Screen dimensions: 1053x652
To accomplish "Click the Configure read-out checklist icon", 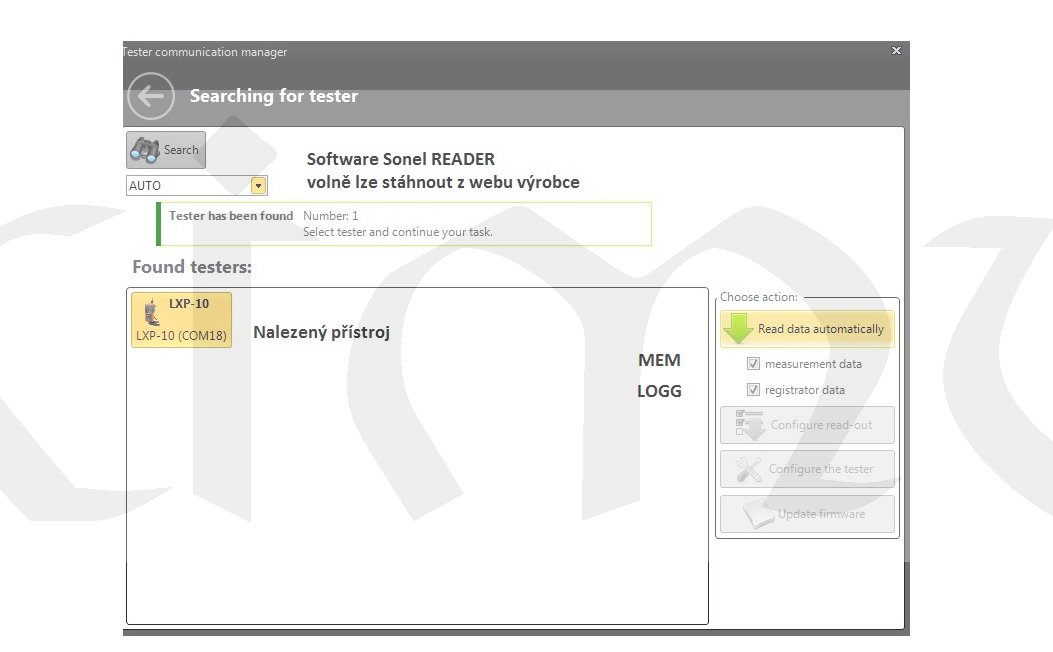I will coord(749,425).
